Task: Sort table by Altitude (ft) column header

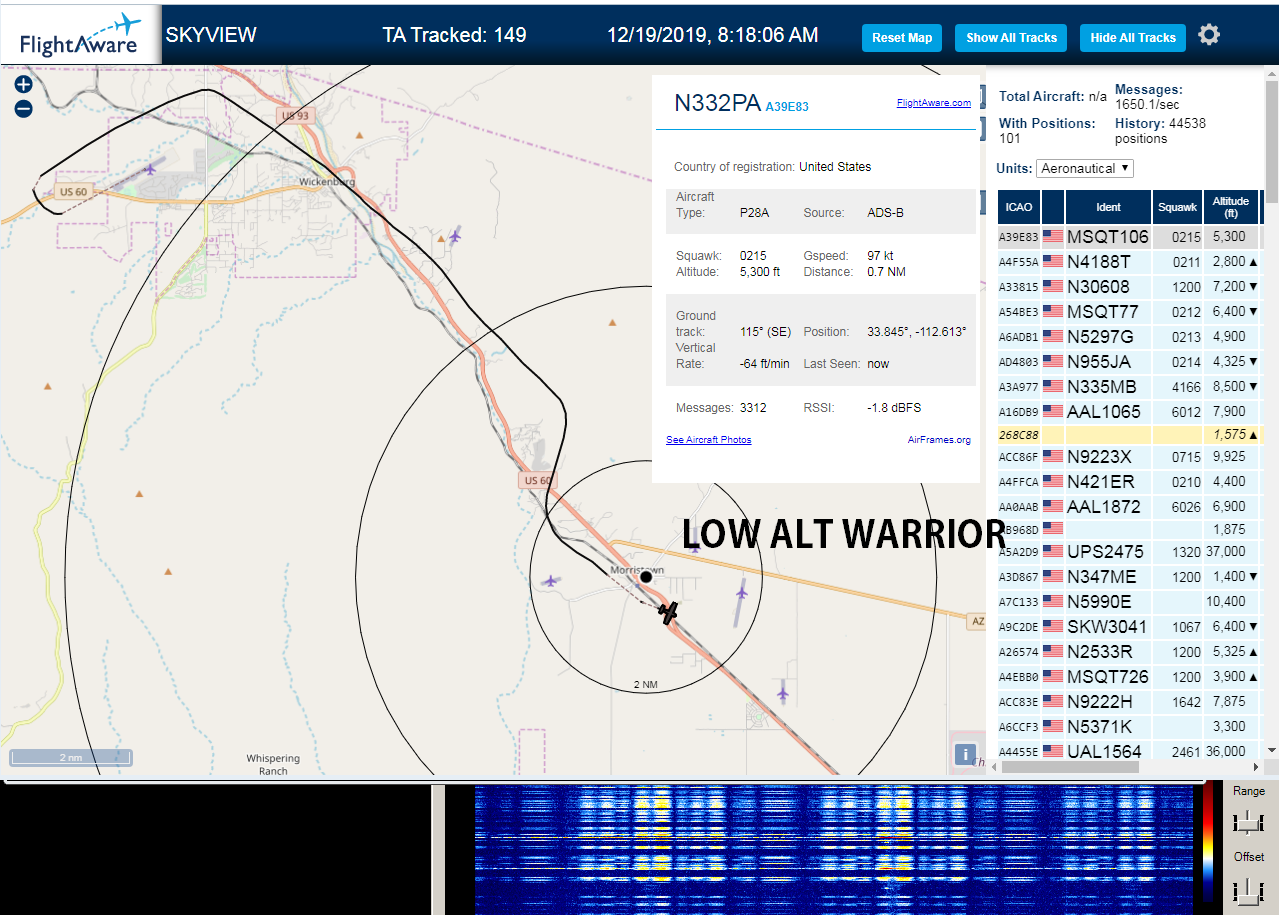Action: point(1231,207)
